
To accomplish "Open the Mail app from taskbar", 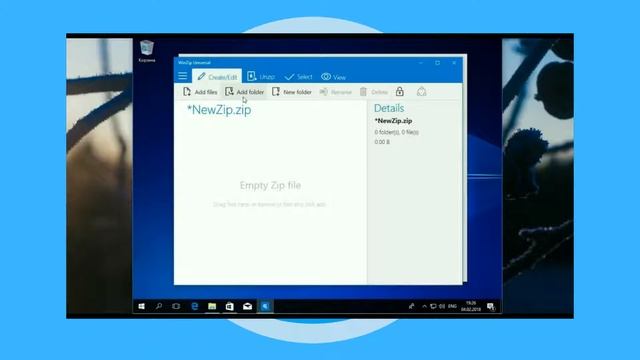I will 247,306.
